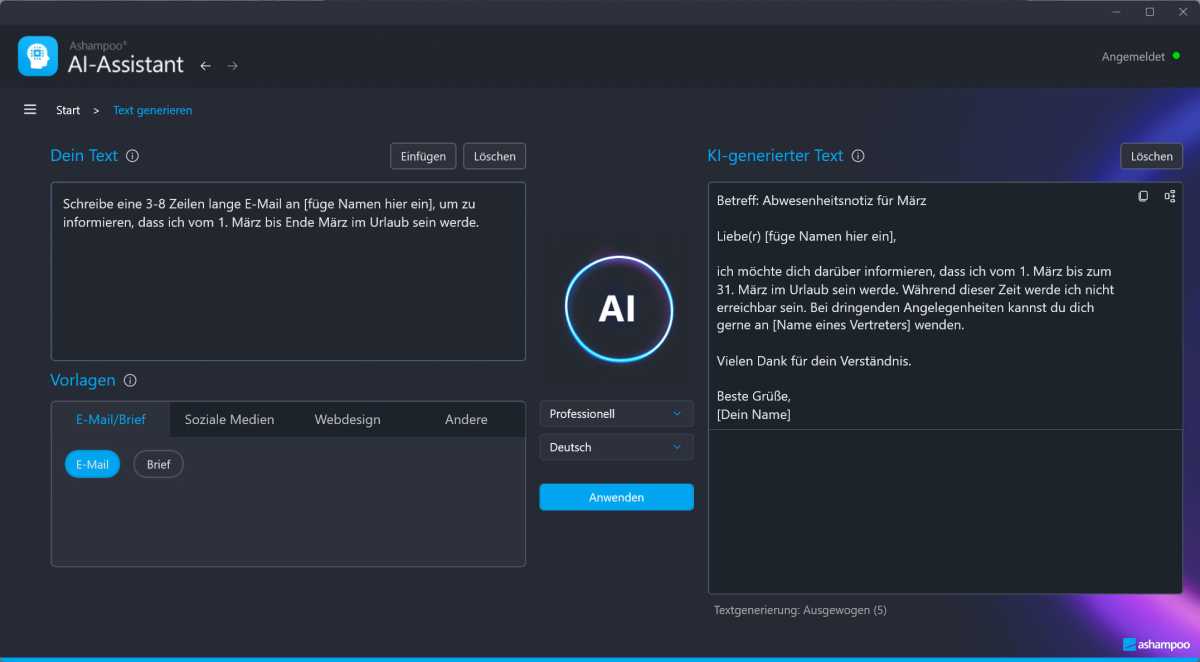Click inside the prompt text field
Viewport: 1200px width, 662px height.
point(288,270)
